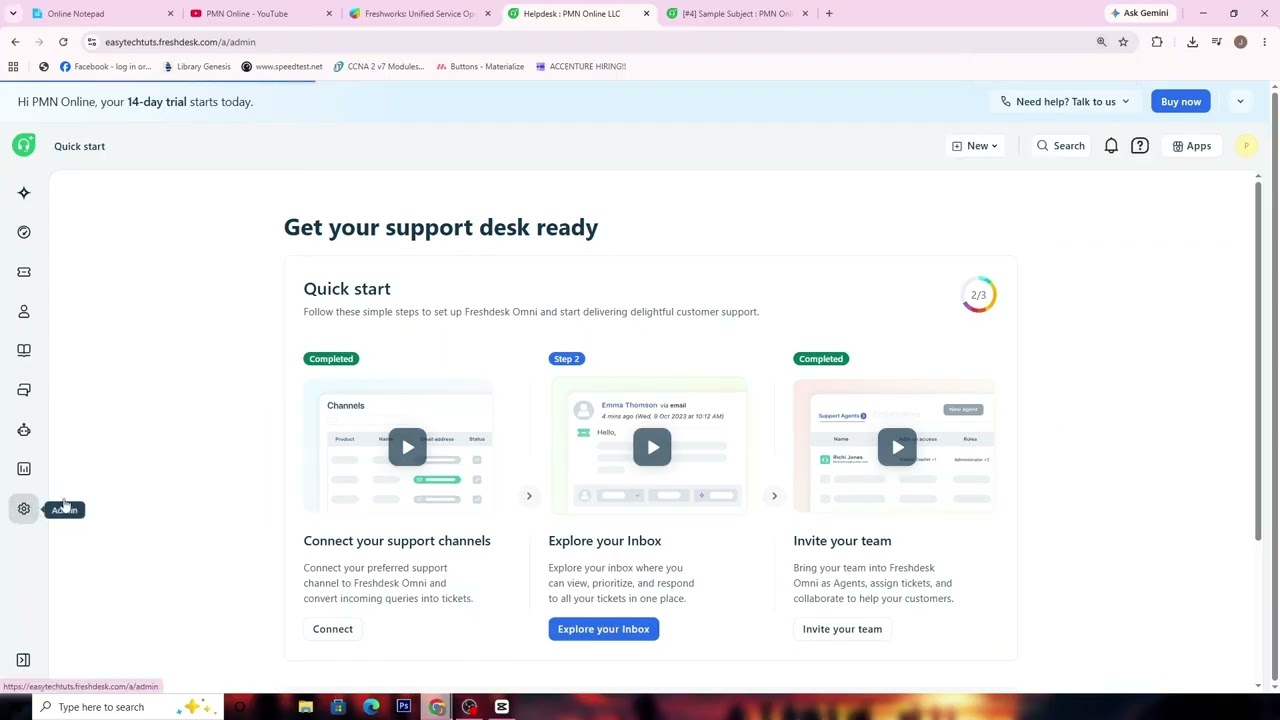Screen dimensions: 1280x720
Task: Open Chrome menu three dots
Action: pyautogui.click(x=1265, y=42)
